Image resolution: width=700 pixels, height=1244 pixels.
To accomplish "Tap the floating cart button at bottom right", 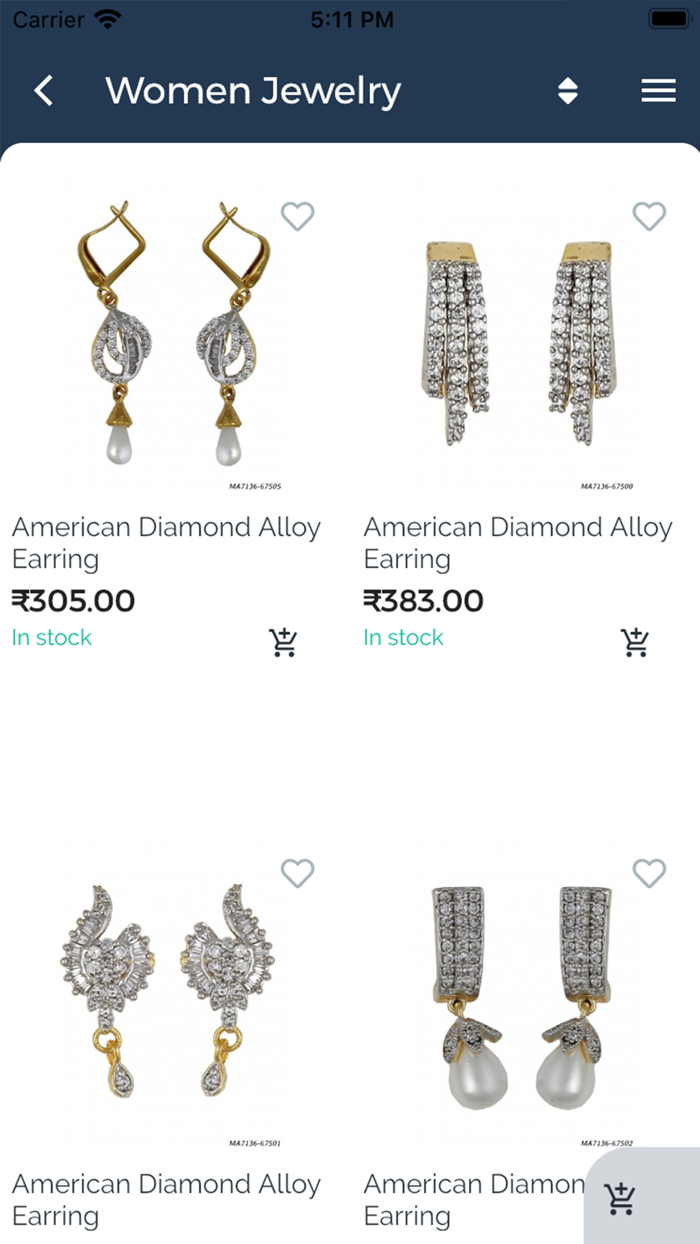I will tap(620, 1198).
